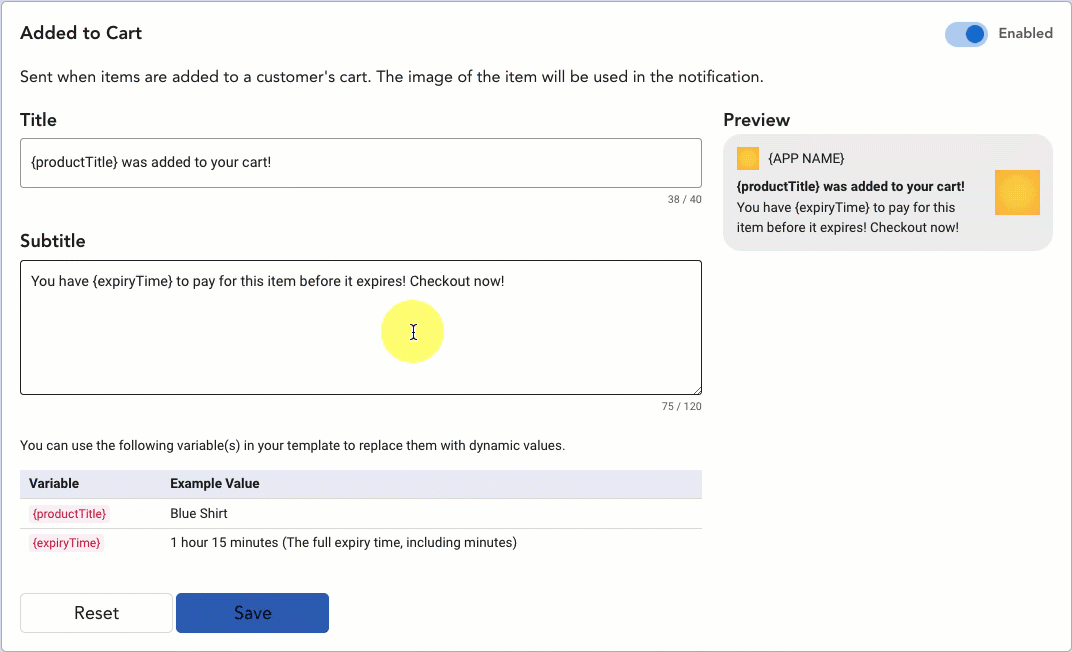Click the Enabled label beside the switch
This screenshot has width=1072, height=652.
1025,33
